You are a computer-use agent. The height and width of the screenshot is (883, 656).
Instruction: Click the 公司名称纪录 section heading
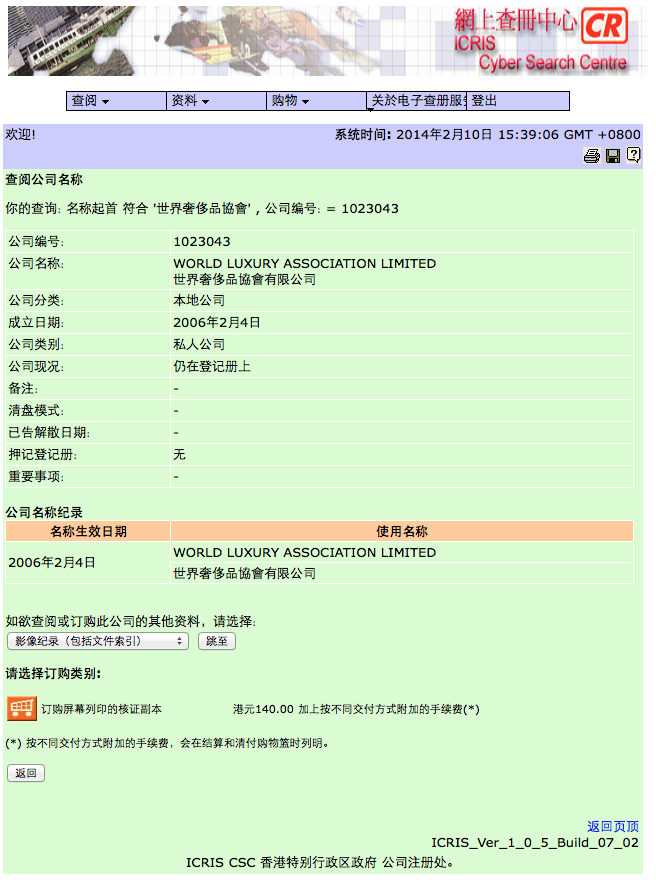tap(44, 512)
